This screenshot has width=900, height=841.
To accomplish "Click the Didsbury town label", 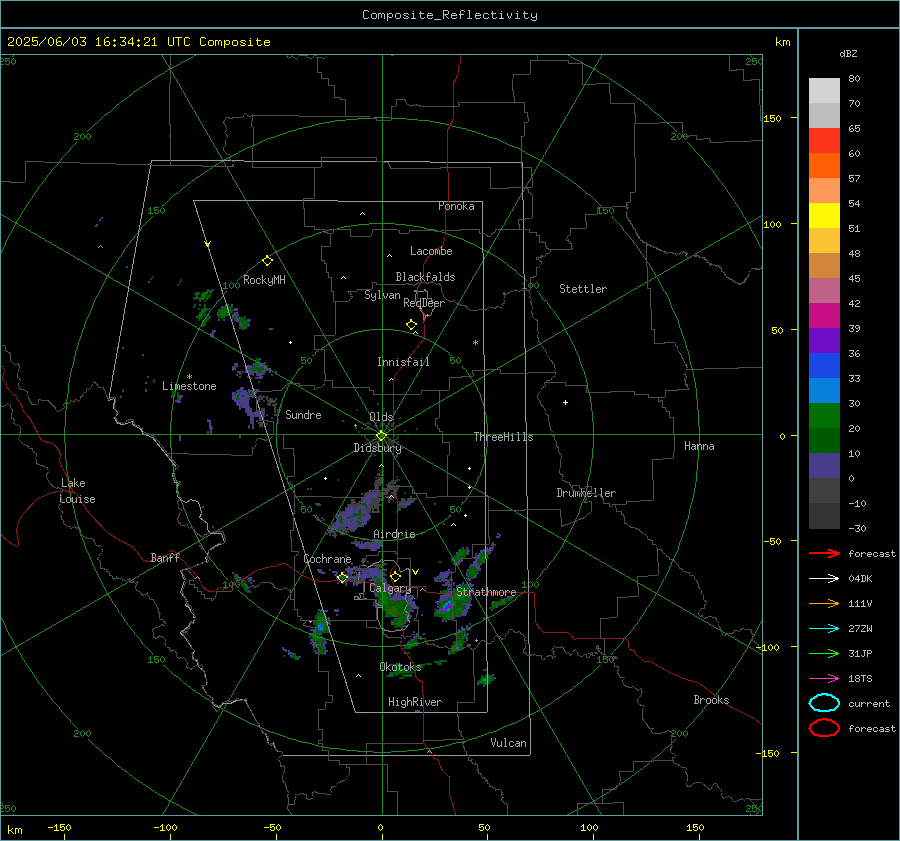I will click(377, 448).
